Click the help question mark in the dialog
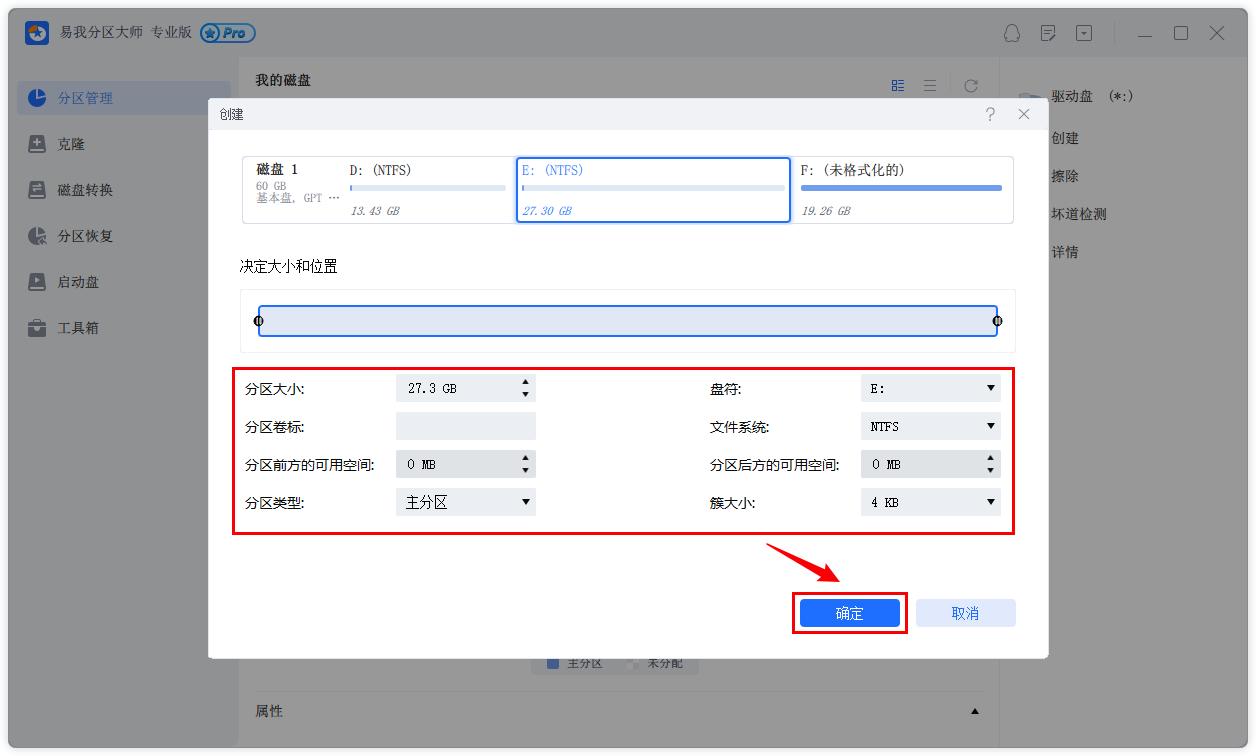Image resolution: width=1256 pixels, height=756 pixels. click(x=990, y=114)
